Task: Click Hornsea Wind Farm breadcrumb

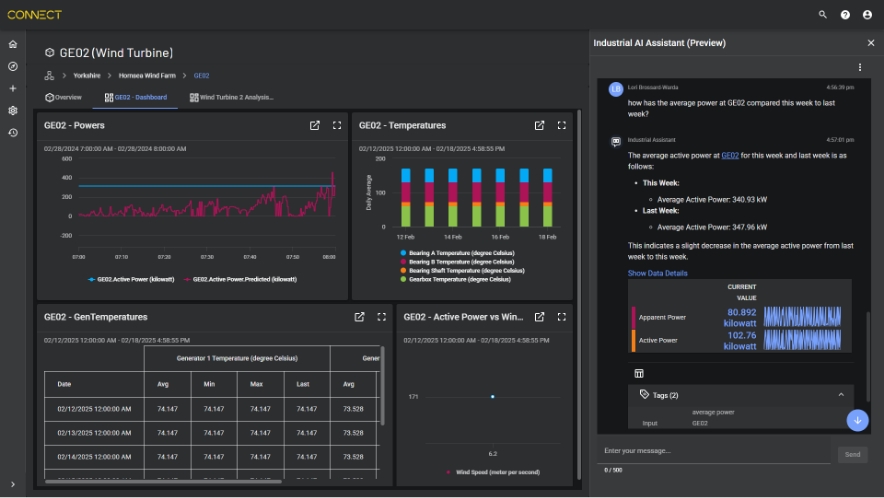Action: (147, 76)
